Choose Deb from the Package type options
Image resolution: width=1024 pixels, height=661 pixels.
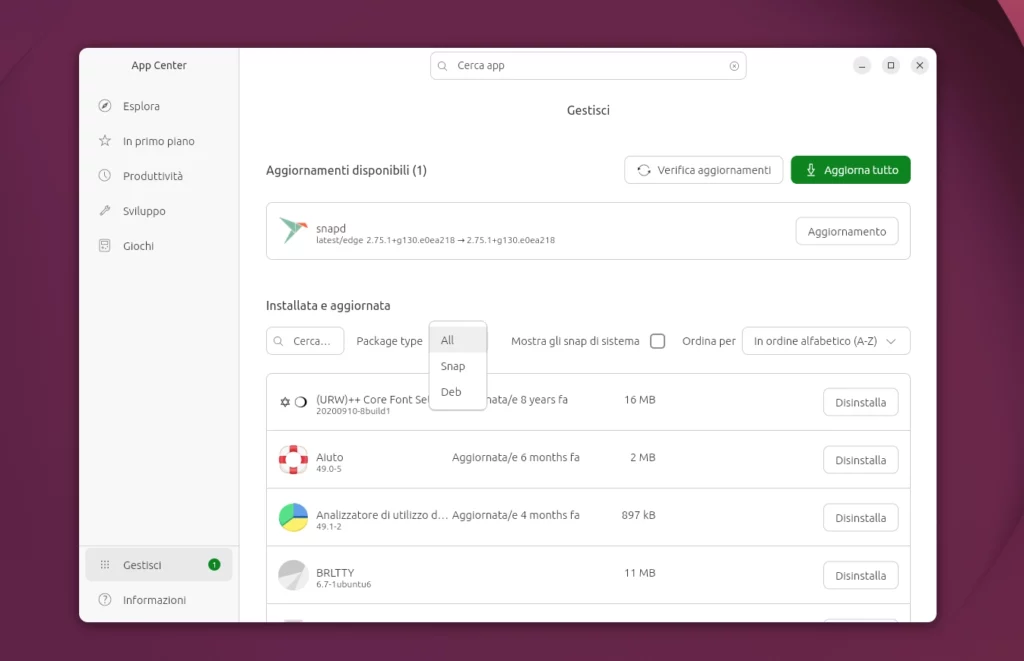tap(451, 392)
